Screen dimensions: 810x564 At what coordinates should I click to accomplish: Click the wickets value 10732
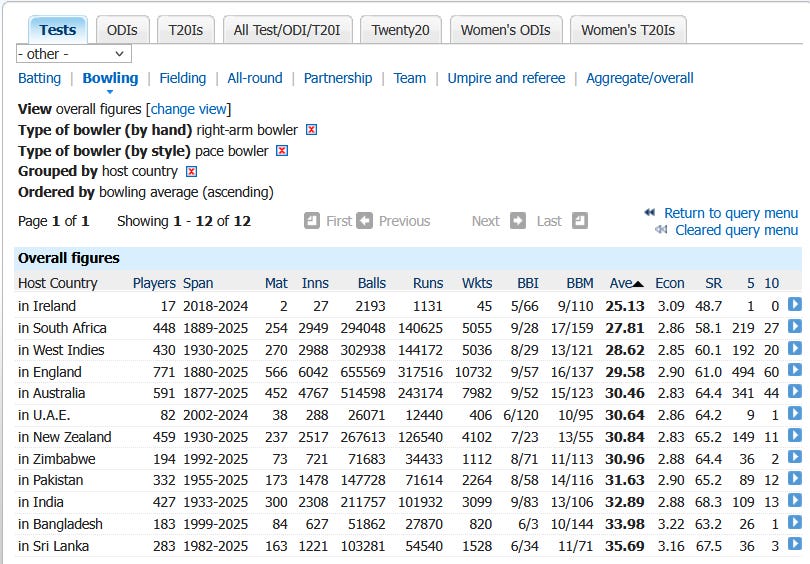coord(473,372)
